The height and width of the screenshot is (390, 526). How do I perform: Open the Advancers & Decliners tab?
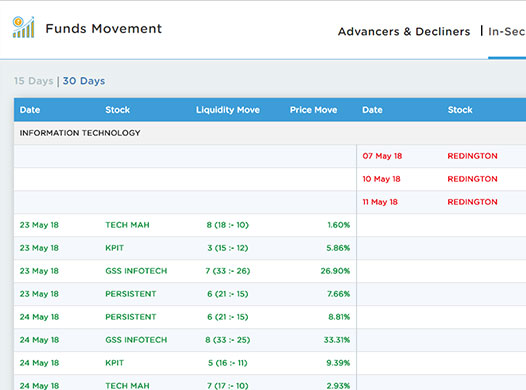[x=404, y=32]
